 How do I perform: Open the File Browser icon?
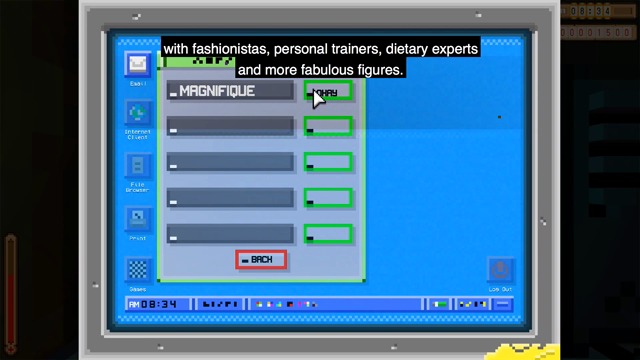138,165
